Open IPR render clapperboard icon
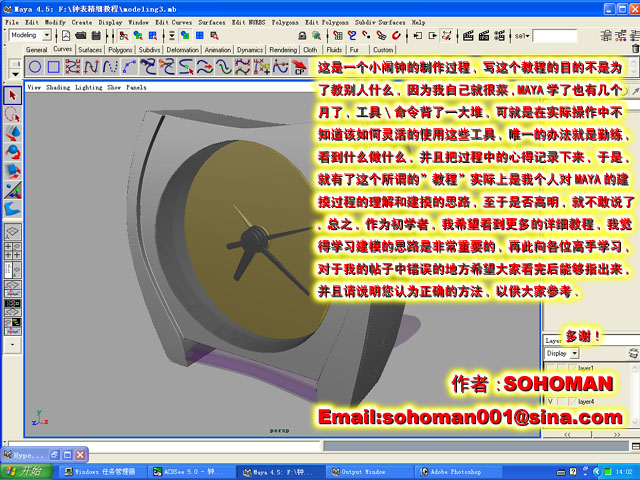 484,36
